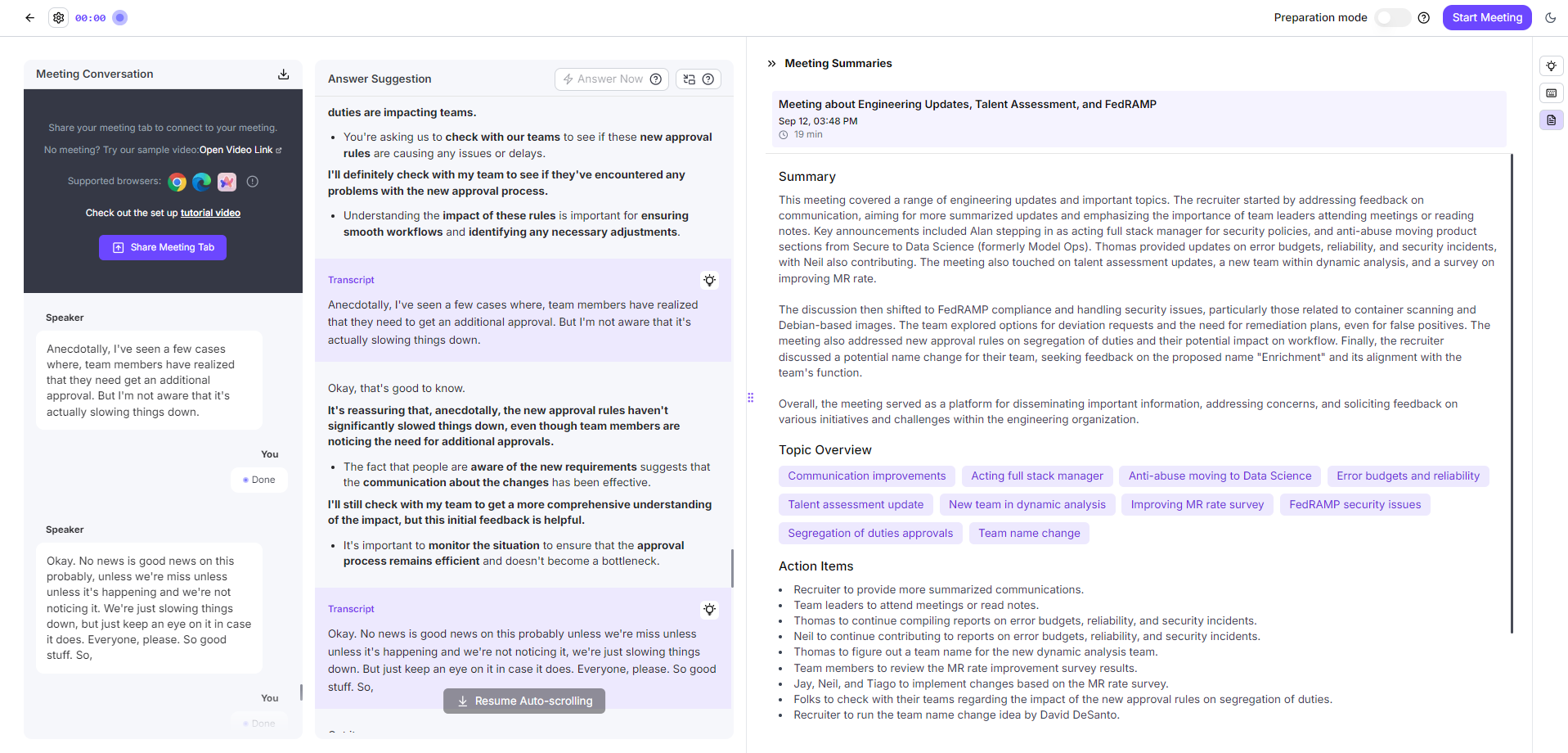Viewport: 1568px width, 753px height.
Task: Download the Meeting Conversation transcript
Action: click(x=284, y=74)
